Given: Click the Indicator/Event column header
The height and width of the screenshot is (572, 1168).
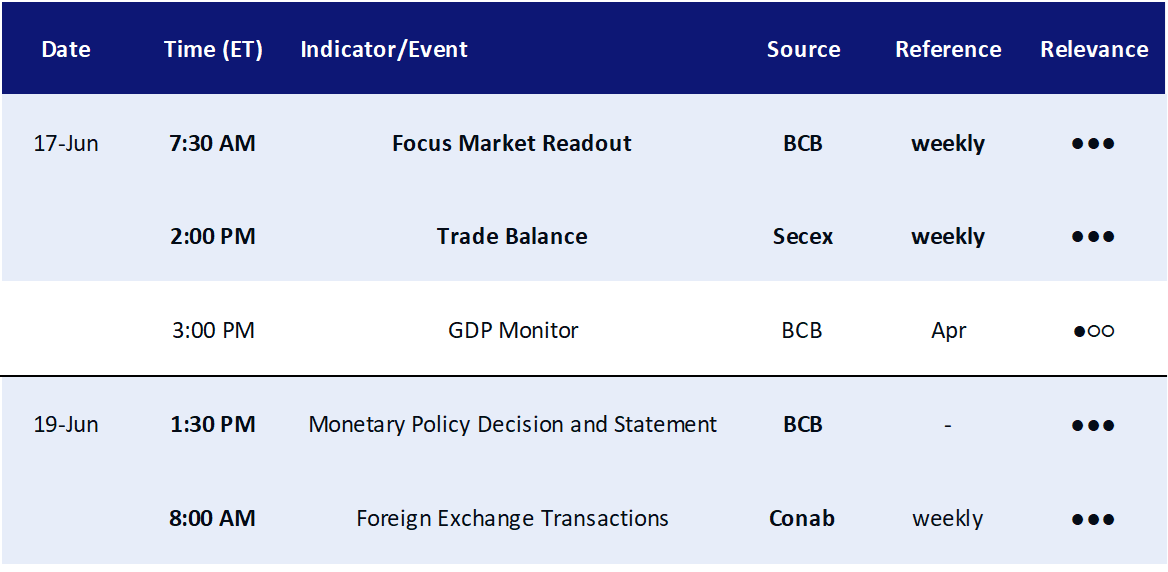Looking at the screenshot, I should 384,49.
